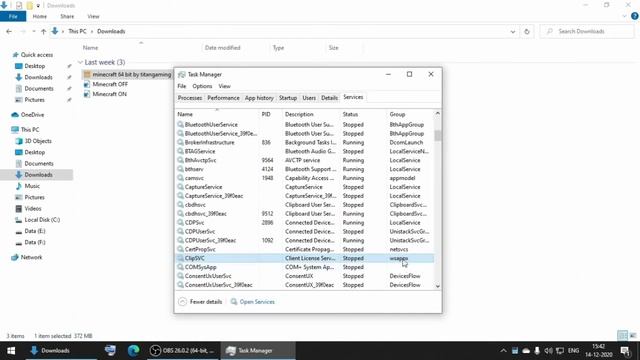
Task: Open the notification center icon
Action: (x=625, y=351)
